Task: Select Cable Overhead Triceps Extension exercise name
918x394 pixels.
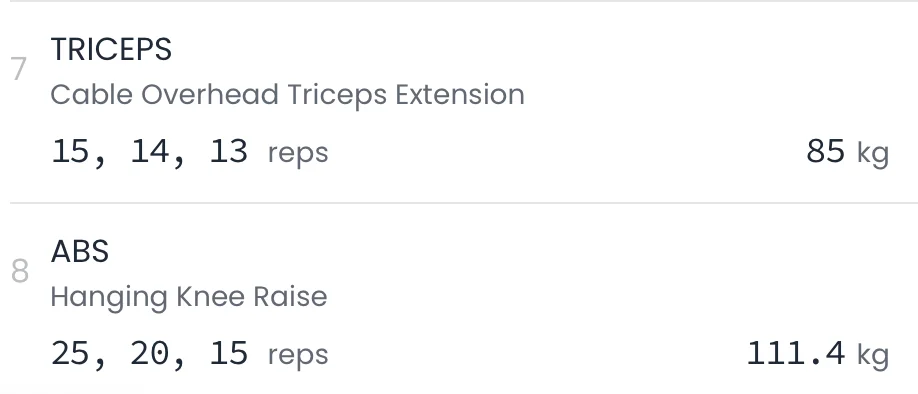Action: click(287, 95)
